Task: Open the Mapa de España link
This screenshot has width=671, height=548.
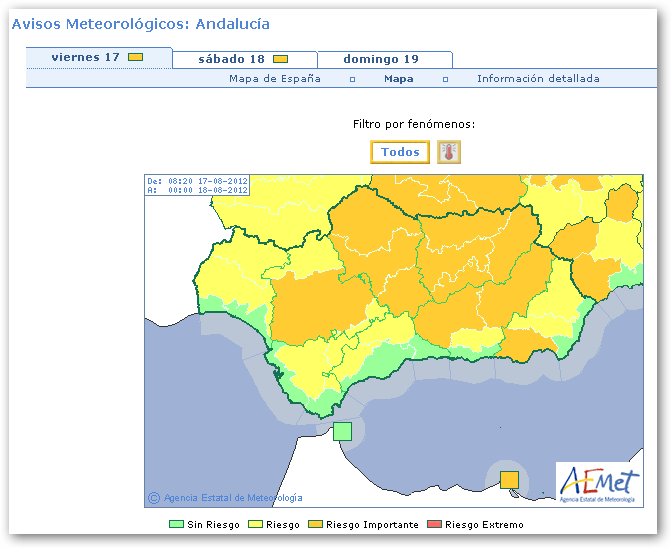Action: pos(275,79)
